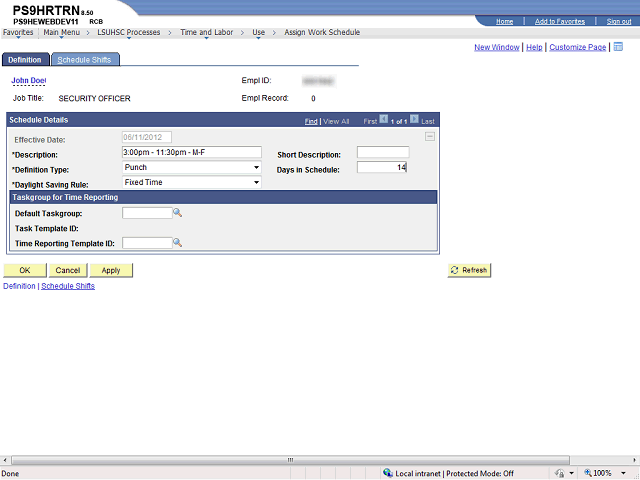Click the Find link in Schedule Details
This screenshot has width=640, height=480.
click(311, 121)
